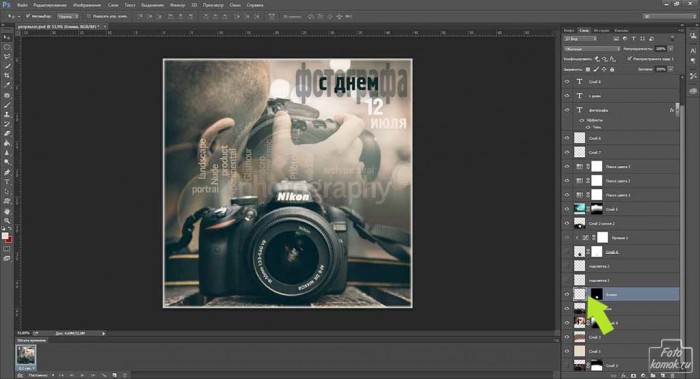Click the foreground color swatch

click(5, 236)
